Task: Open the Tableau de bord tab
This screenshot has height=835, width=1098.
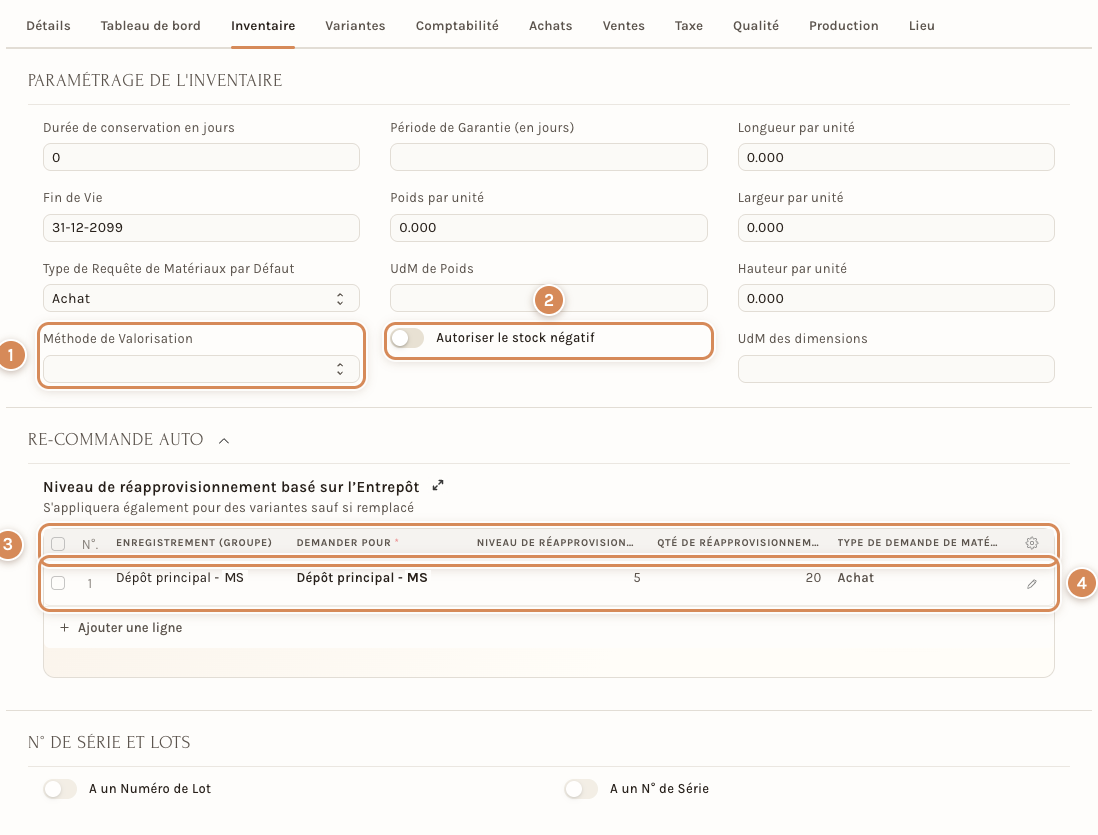Action: pyautogui.click(x=151, y=26)
